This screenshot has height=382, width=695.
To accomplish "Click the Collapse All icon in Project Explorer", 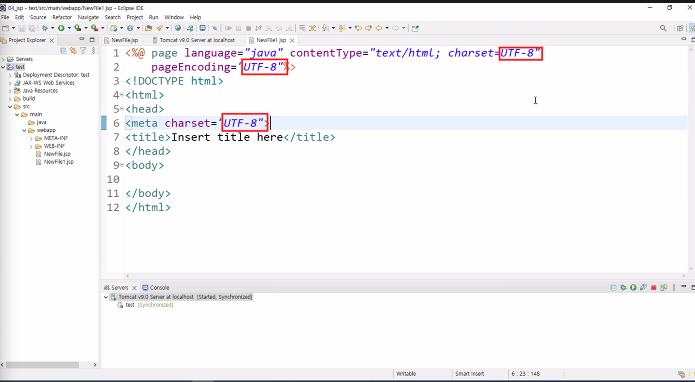I will pyautogui.click(x=63, y=51).
